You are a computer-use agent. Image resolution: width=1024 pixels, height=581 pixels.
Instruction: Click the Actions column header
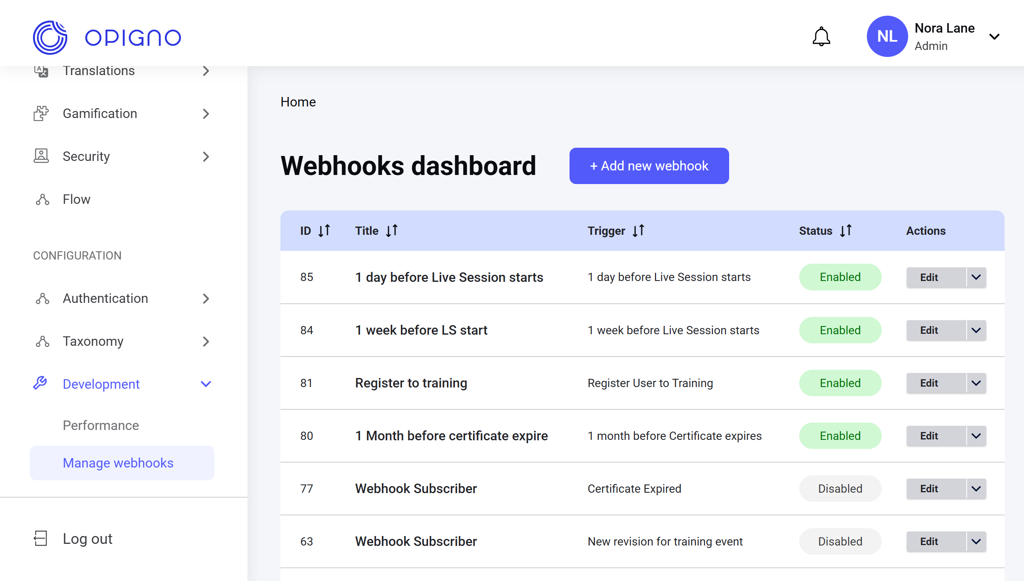(x=925, y=230)
